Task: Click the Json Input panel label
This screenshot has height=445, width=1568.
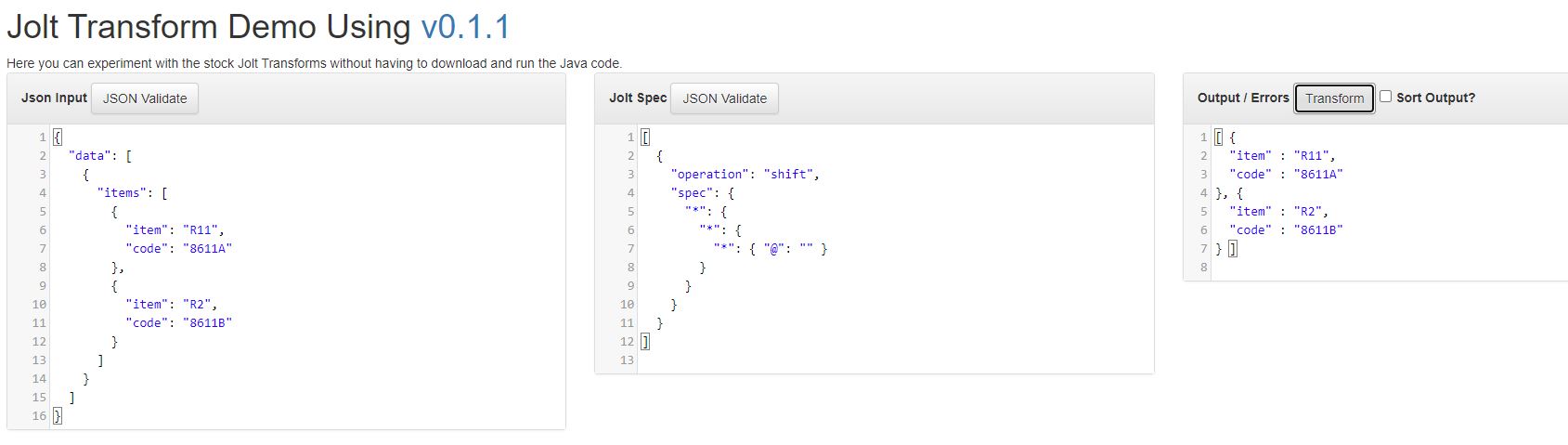Action: (x=54, y=98)
